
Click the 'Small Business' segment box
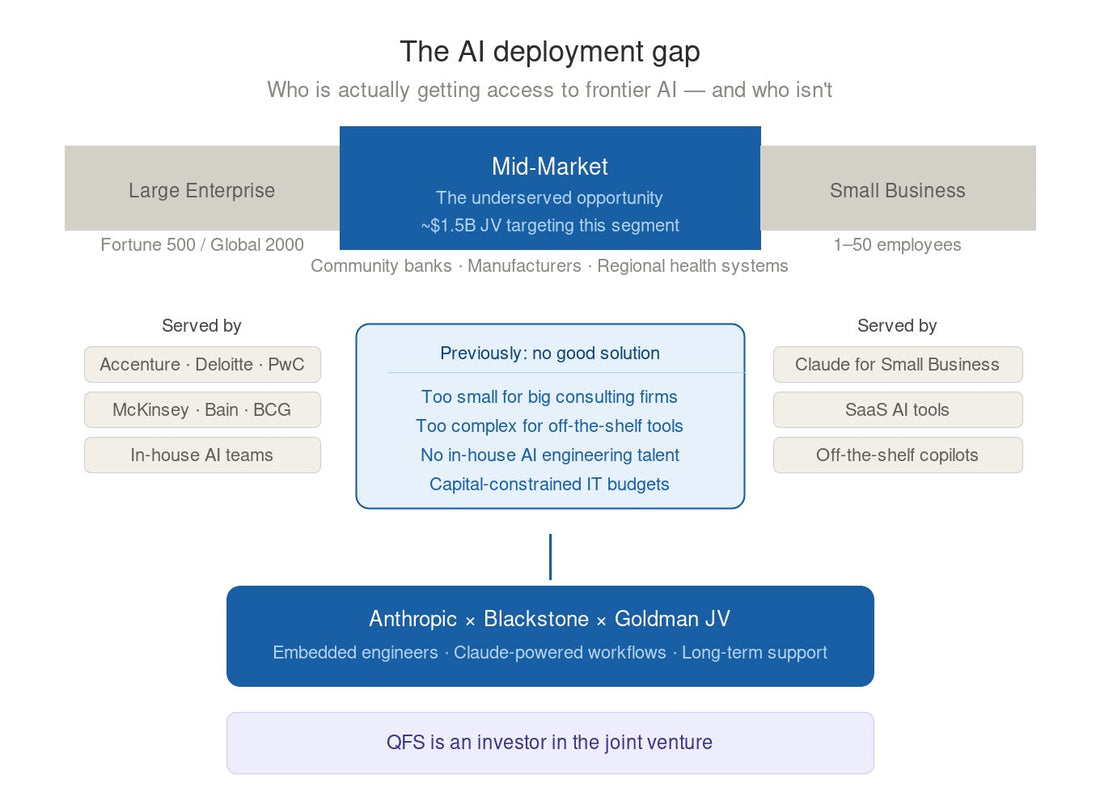point(898,188)
